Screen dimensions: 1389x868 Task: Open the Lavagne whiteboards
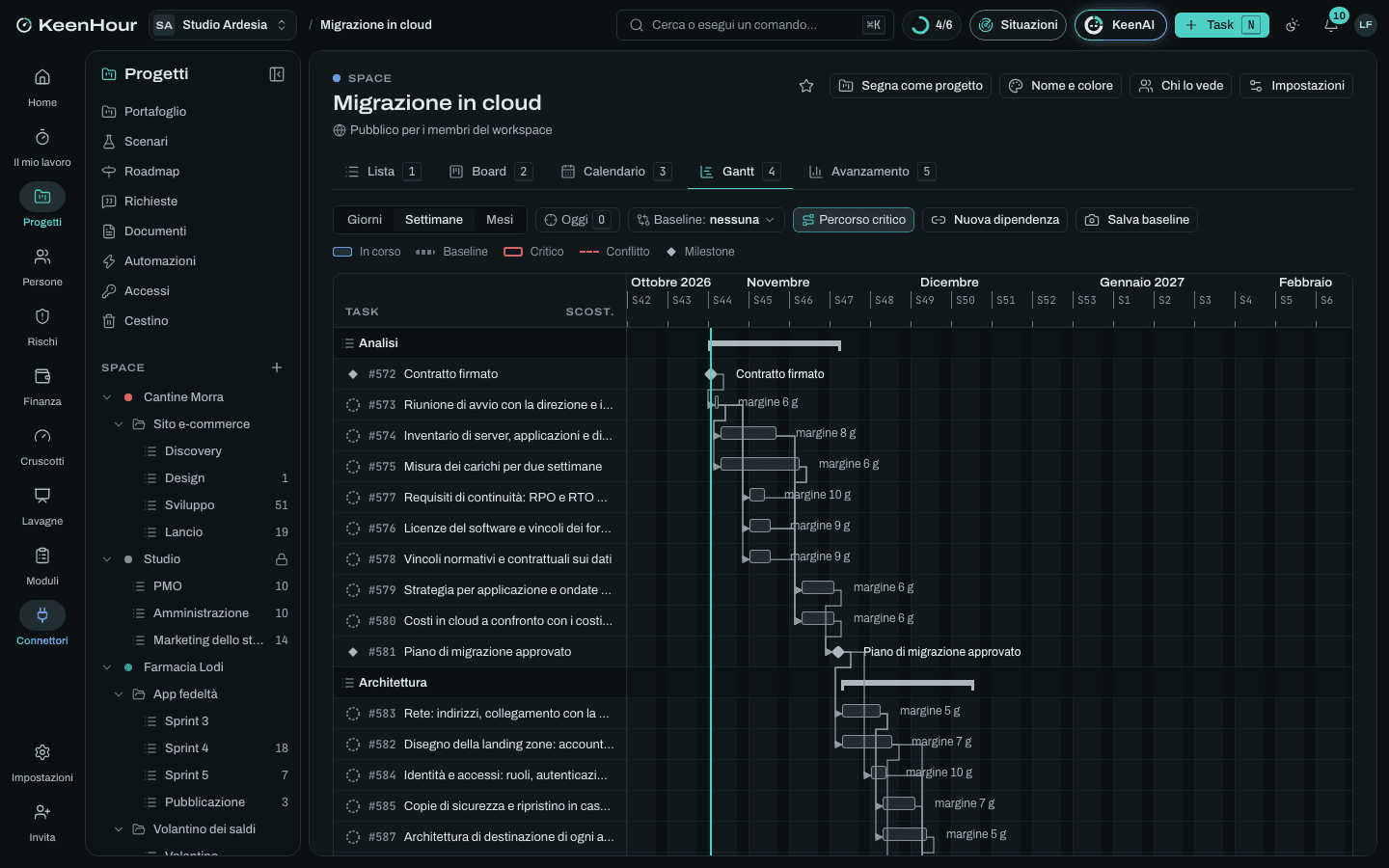(x=42, y=505)
